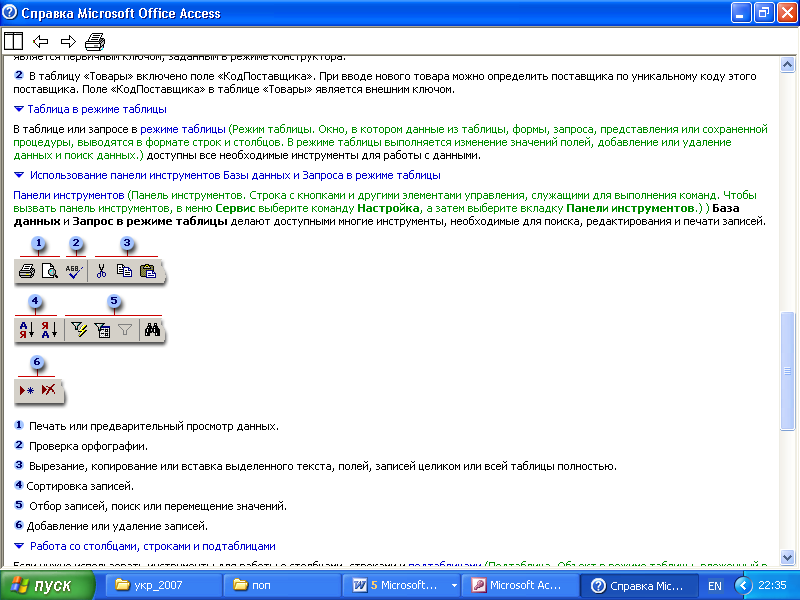Go back with the left arrow button
This screenshot has height=600, width=800.
click(x=40, y=41)
